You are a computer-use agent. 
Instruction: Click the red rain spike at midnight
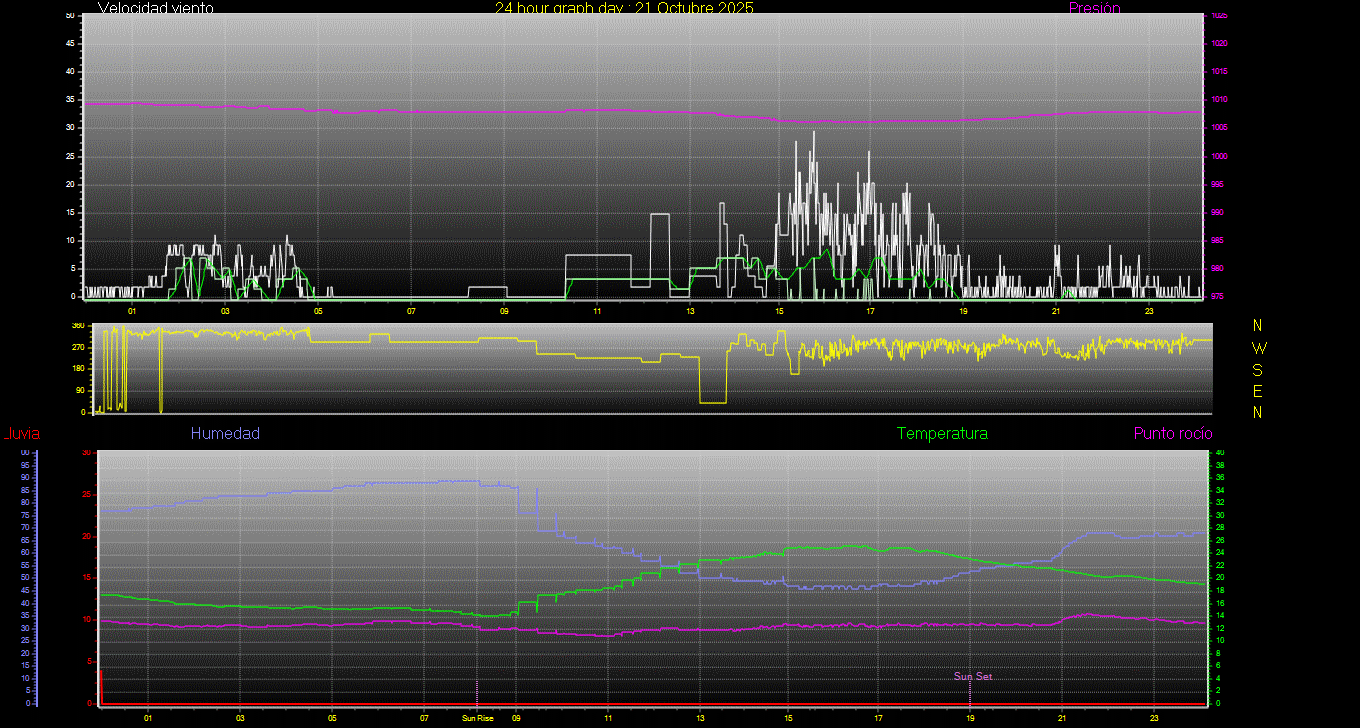point(100,685)
